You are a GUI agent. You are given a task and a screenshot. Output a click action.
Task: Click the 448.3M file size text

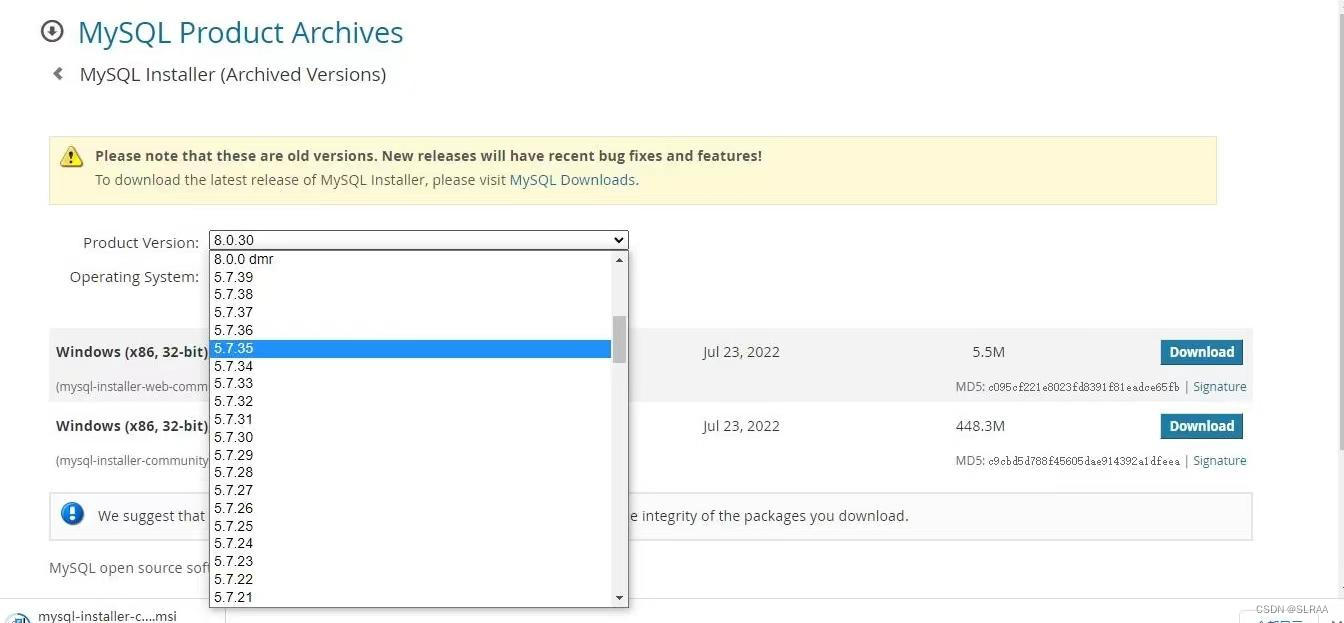(x=980, y=426)
